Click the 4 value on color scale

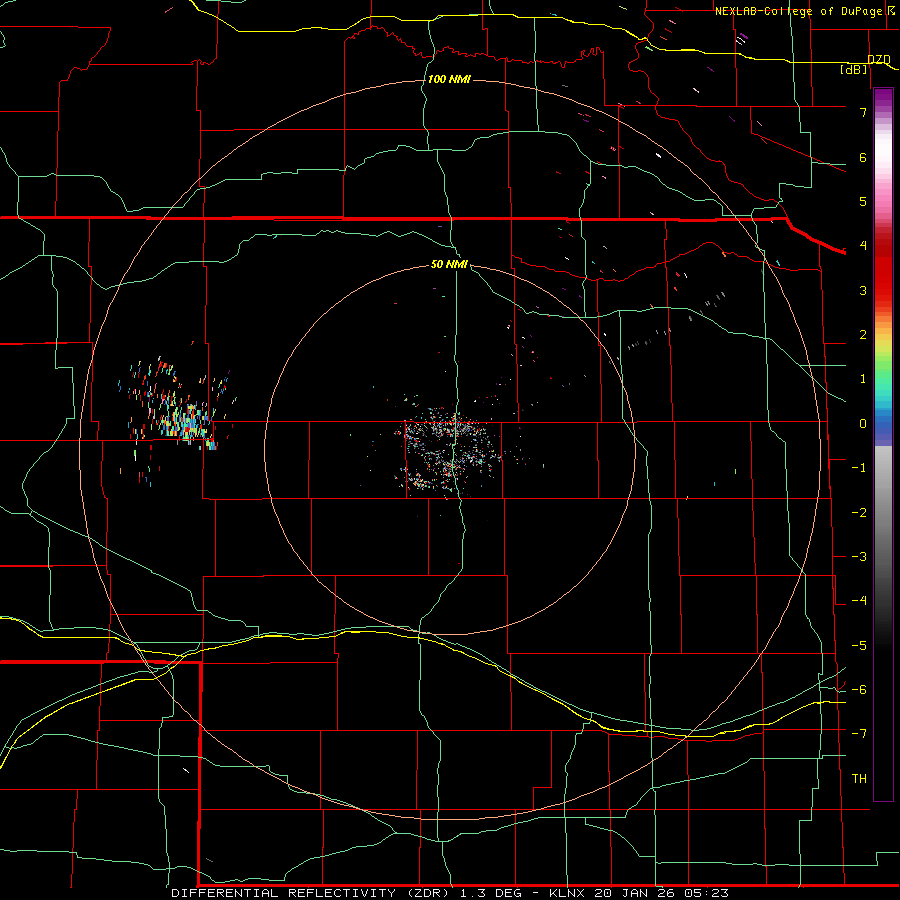click(x=863, y=246)
